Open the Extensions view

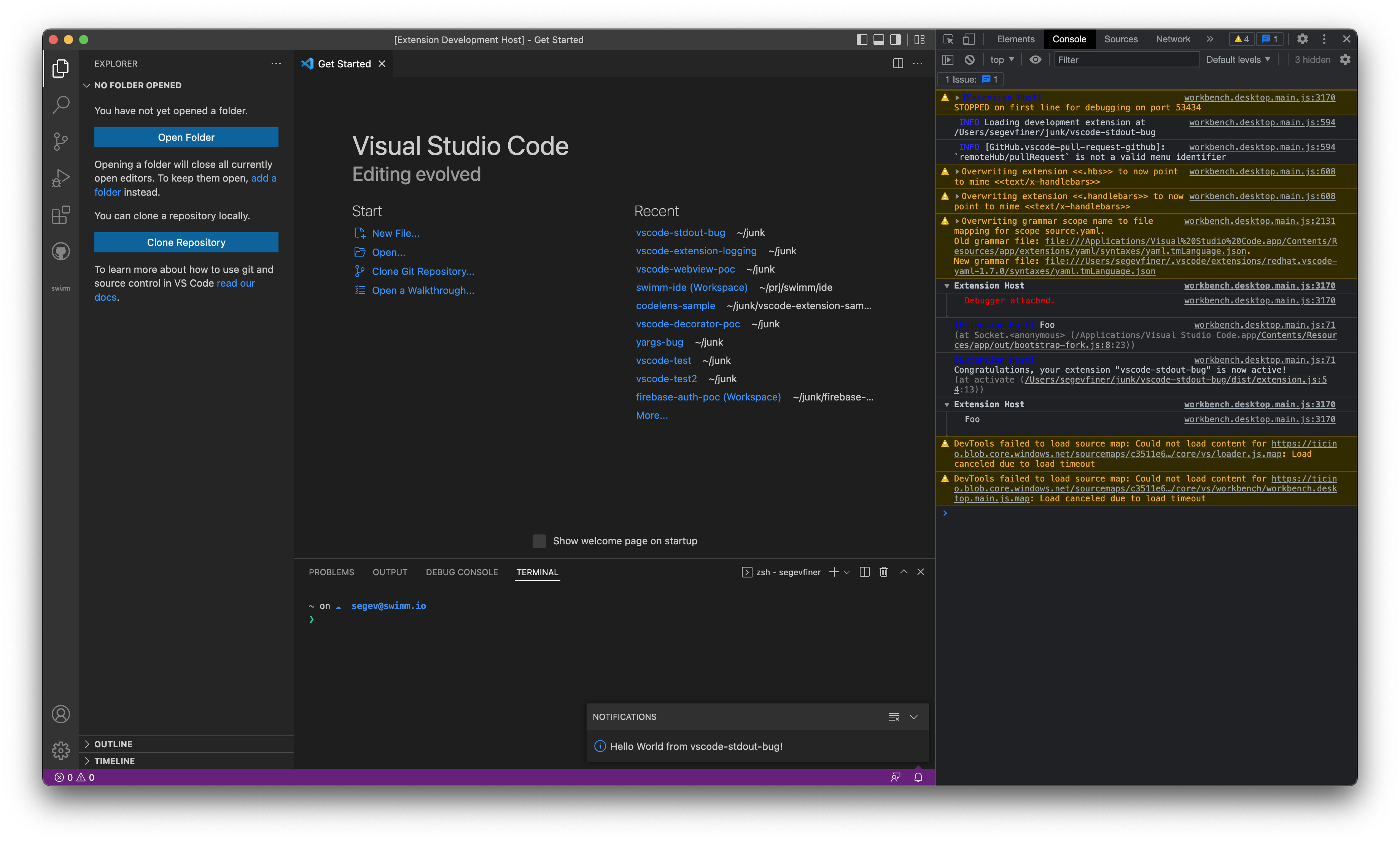60,214
